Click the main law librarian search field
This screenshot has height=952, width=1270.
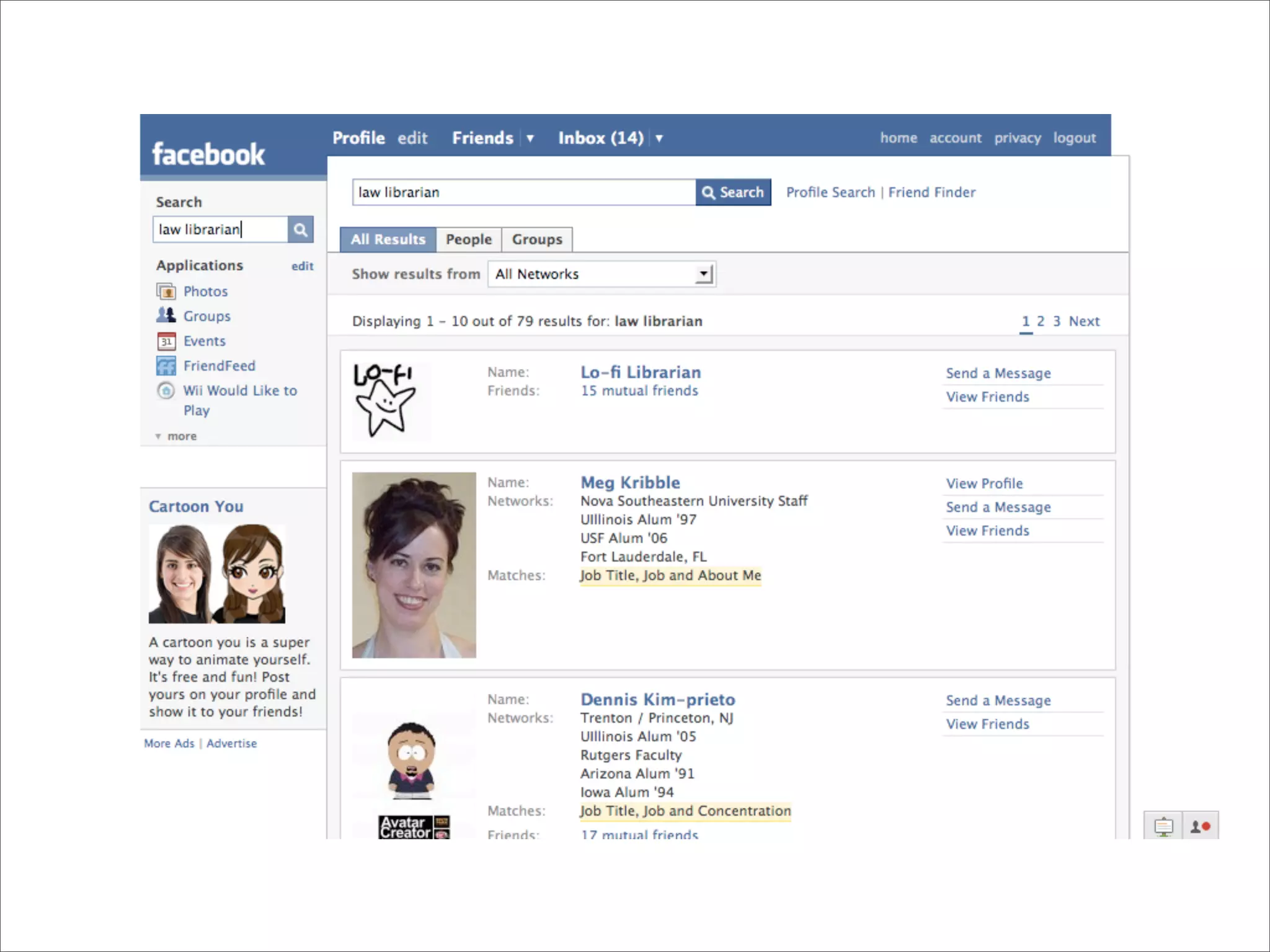tap(523, 193)
